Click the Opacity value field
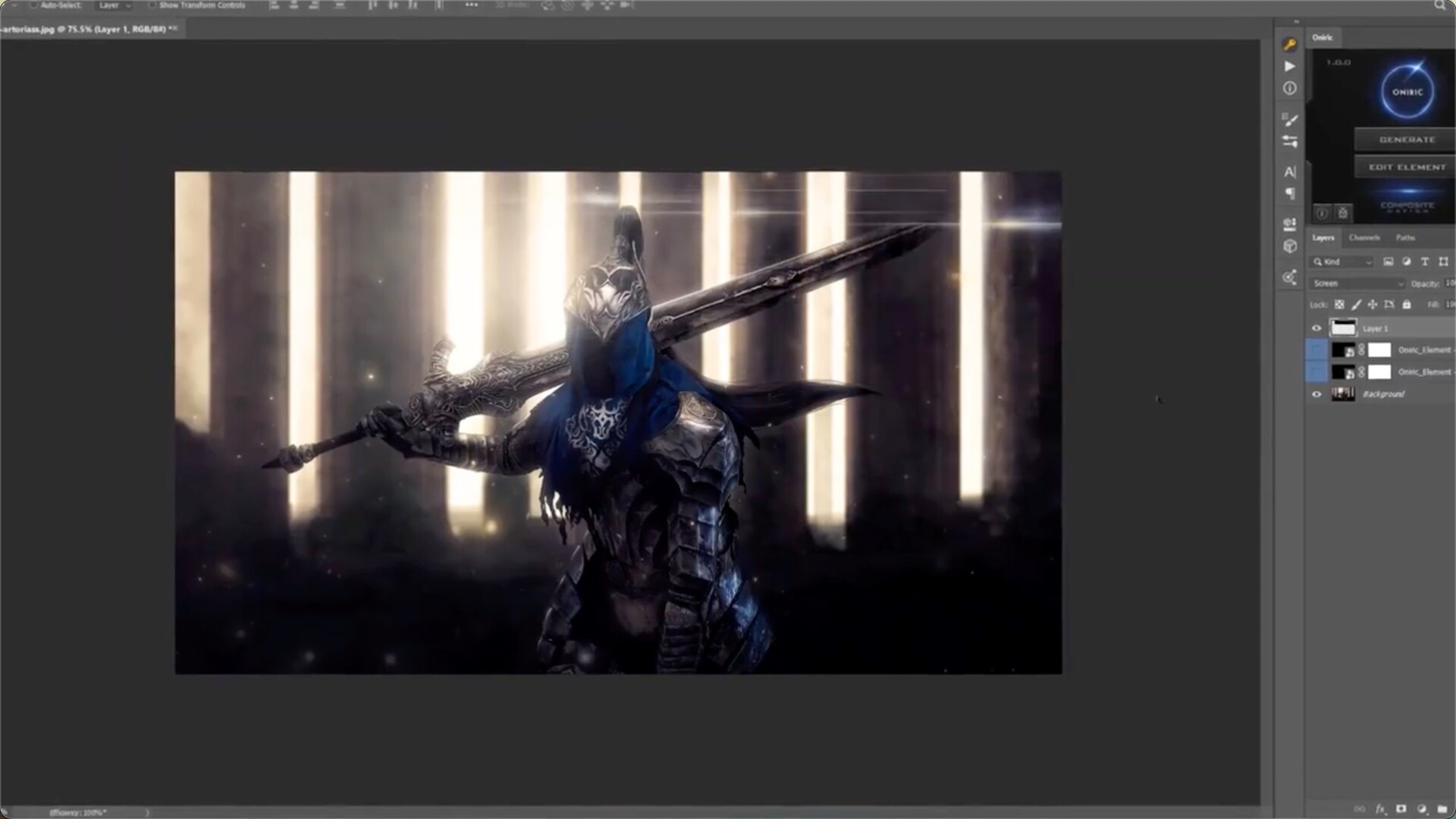The image size is (1456, 819). pyautogui.click(x=1450, y=284)
